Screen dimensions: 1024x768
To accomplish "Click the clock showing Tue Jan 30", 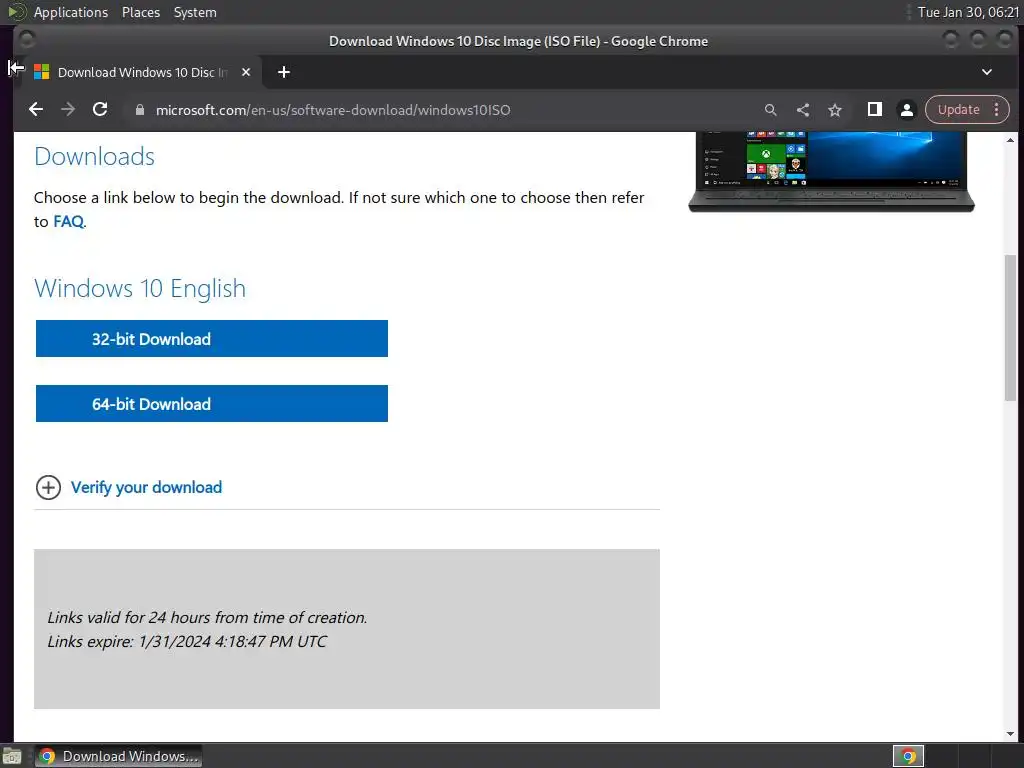I will click(968, 12).
